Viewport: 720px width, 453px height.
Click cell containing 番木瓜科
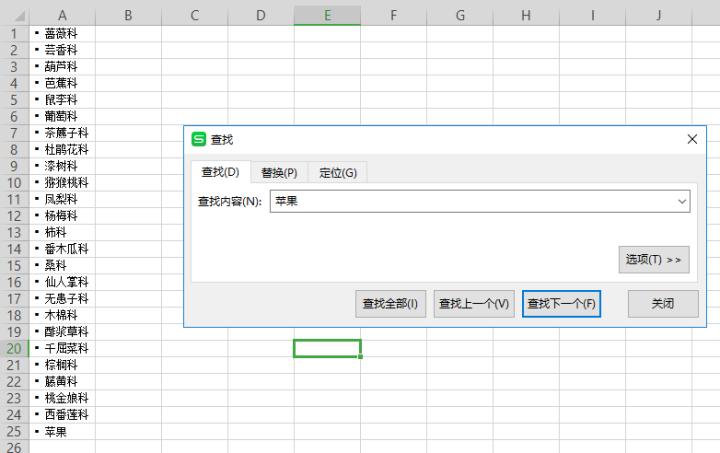coord(62,249)
